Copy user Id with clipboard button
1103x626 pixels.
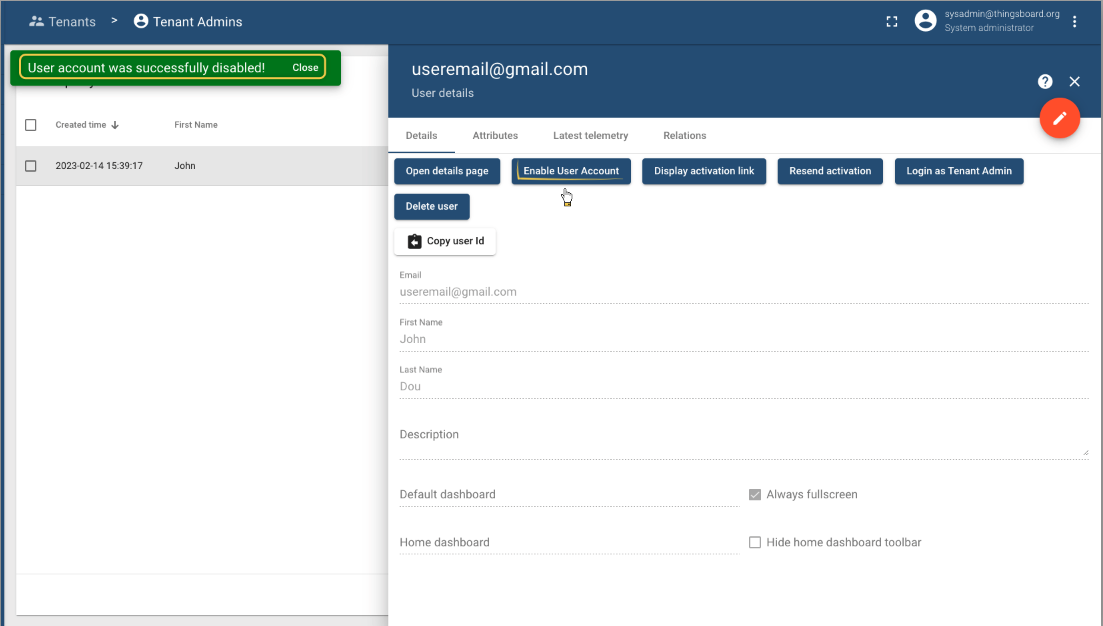click(x=445, y=241)
